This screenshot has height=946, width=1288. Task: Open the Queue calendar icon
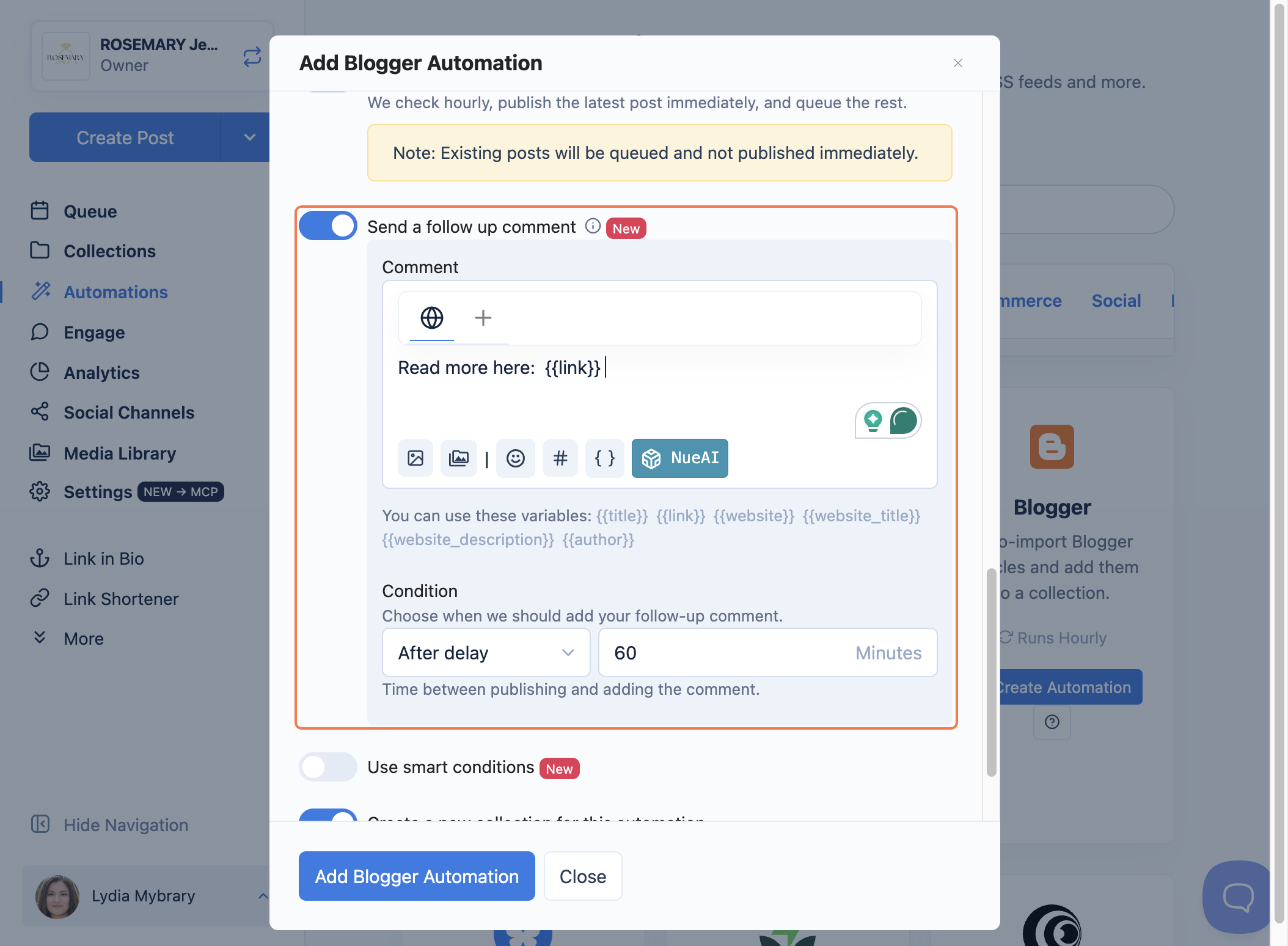point(40,211)
